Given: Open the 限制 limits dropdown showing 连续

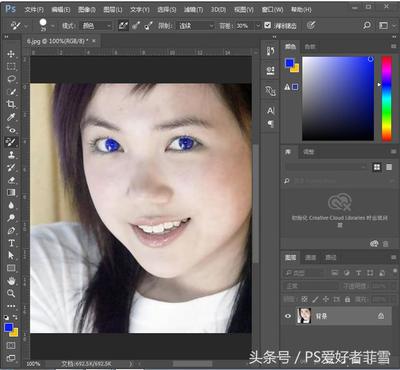Looking at the screenshot, I should [x=195, y=26].
